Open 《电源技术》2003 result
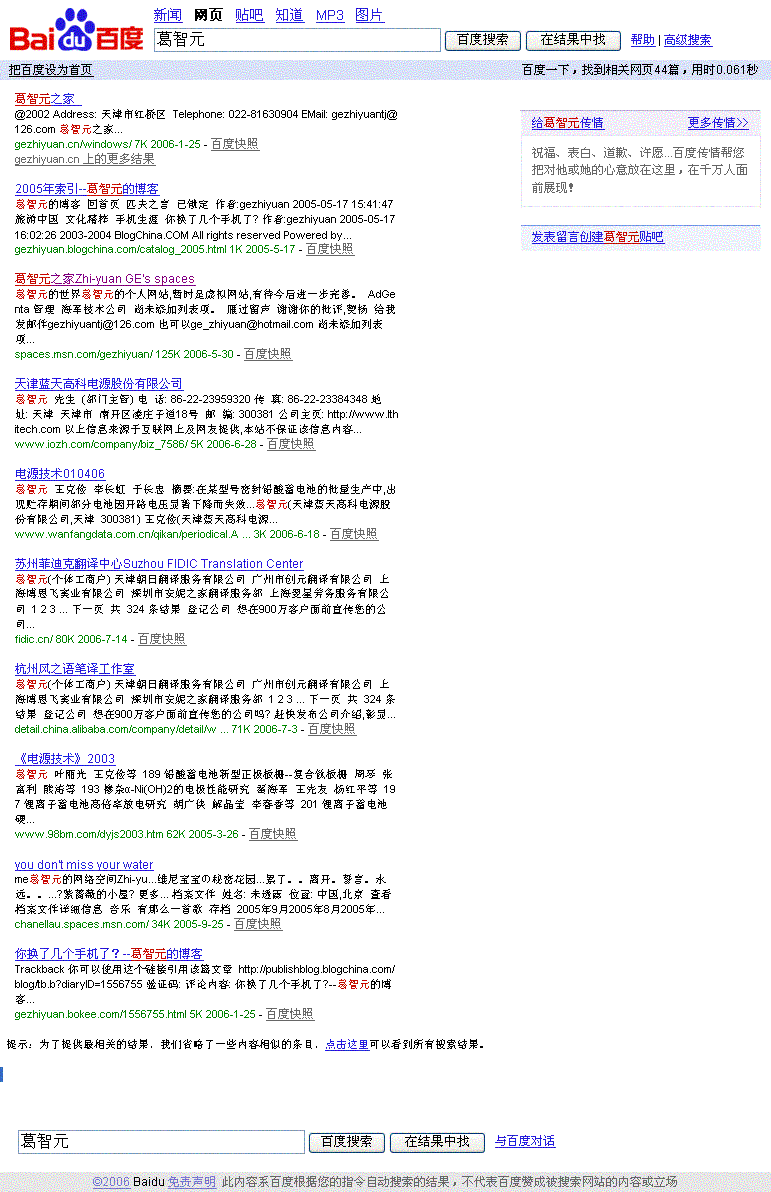771x1192 pixels. coord(65,759)
